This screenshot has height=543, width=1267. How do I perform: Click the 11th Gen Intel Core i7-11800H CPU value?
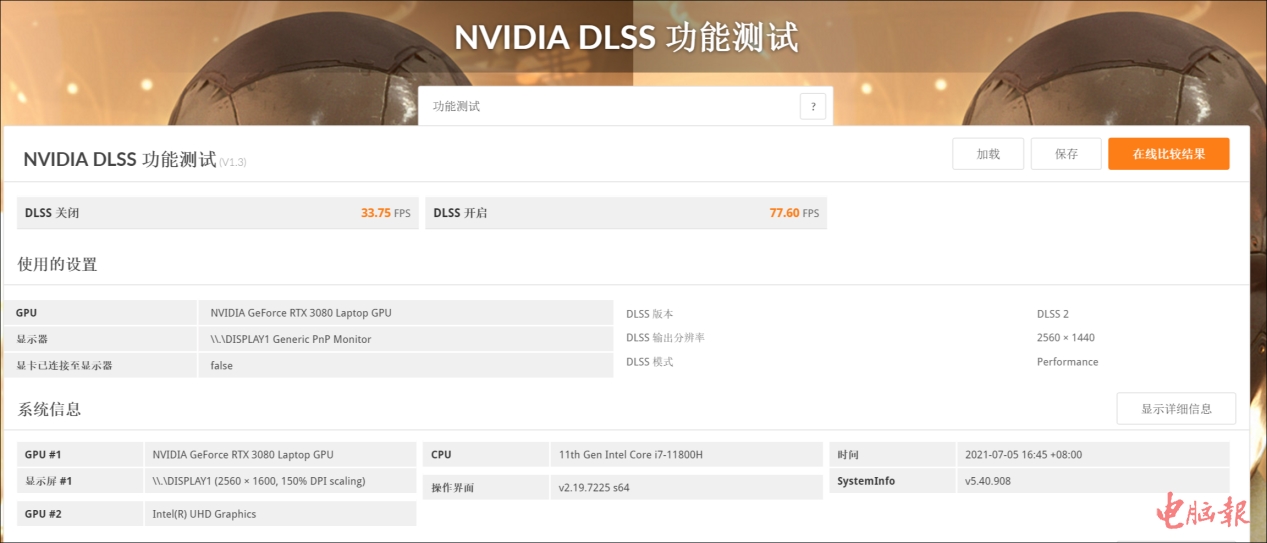click(630, 455)
